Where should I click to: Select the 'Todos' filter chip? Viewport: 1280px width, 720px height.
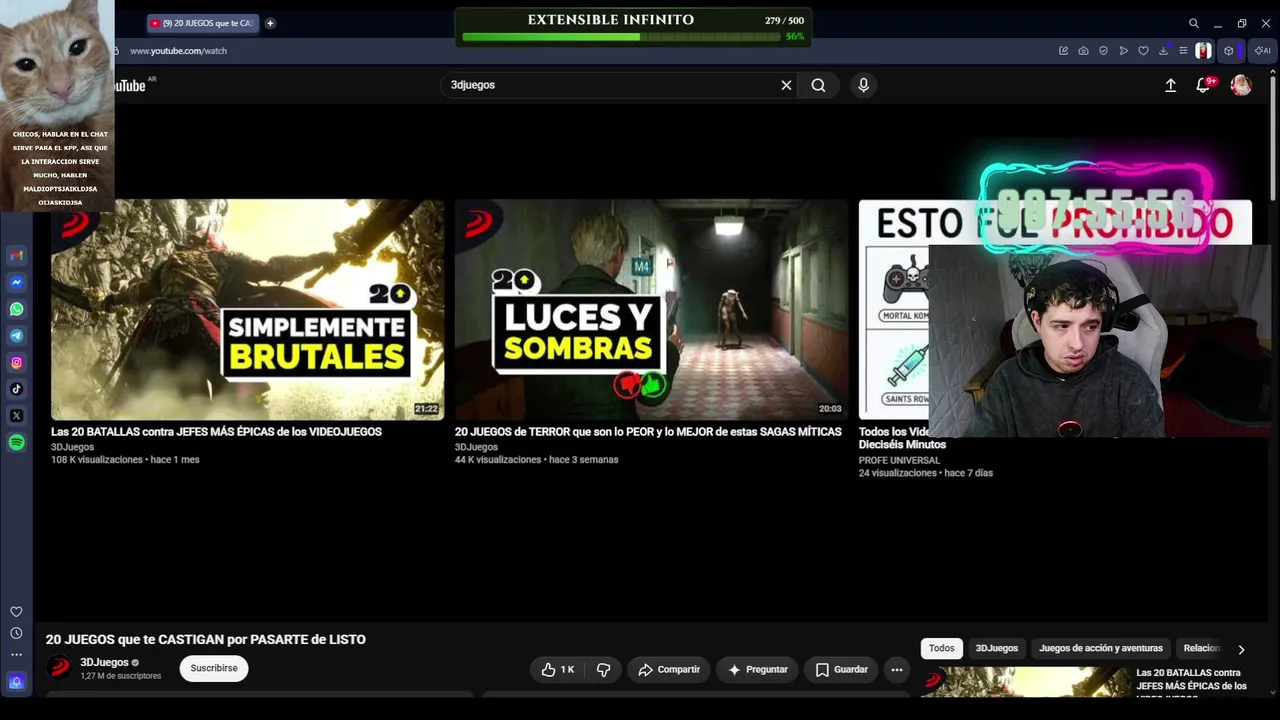942,648
